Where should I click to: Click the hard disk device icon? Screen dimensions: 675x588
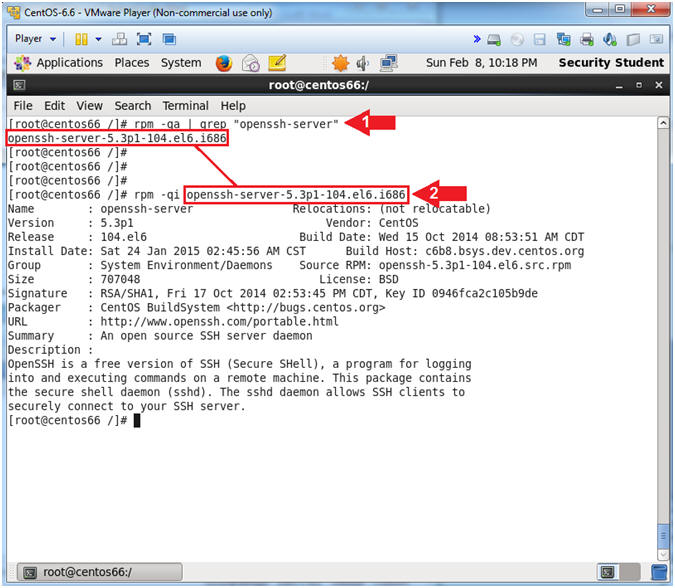494,40
